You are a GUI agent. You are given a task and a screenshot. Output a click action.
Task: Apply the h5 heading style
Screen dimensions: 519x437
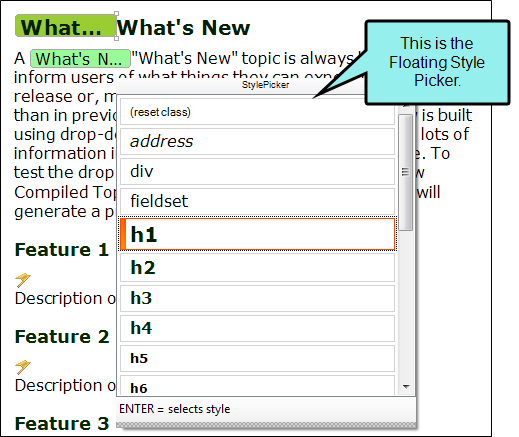[x=257, y=358]
